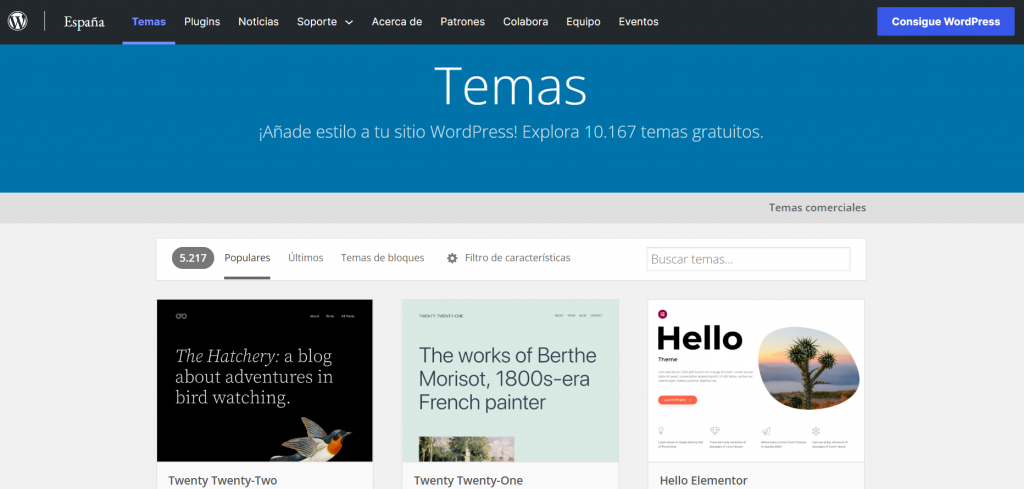Switch to Temas de bloques tab
The image size is (1024, 489).
[383, 258]
